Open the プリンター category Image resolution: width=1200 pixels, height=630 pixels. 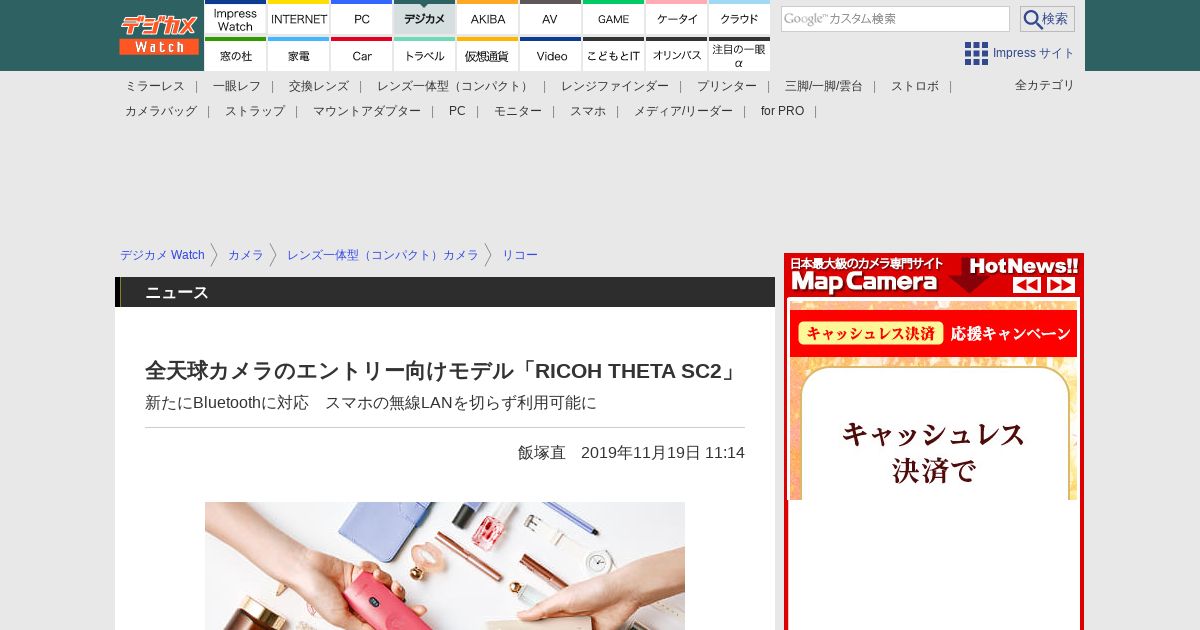727,86
